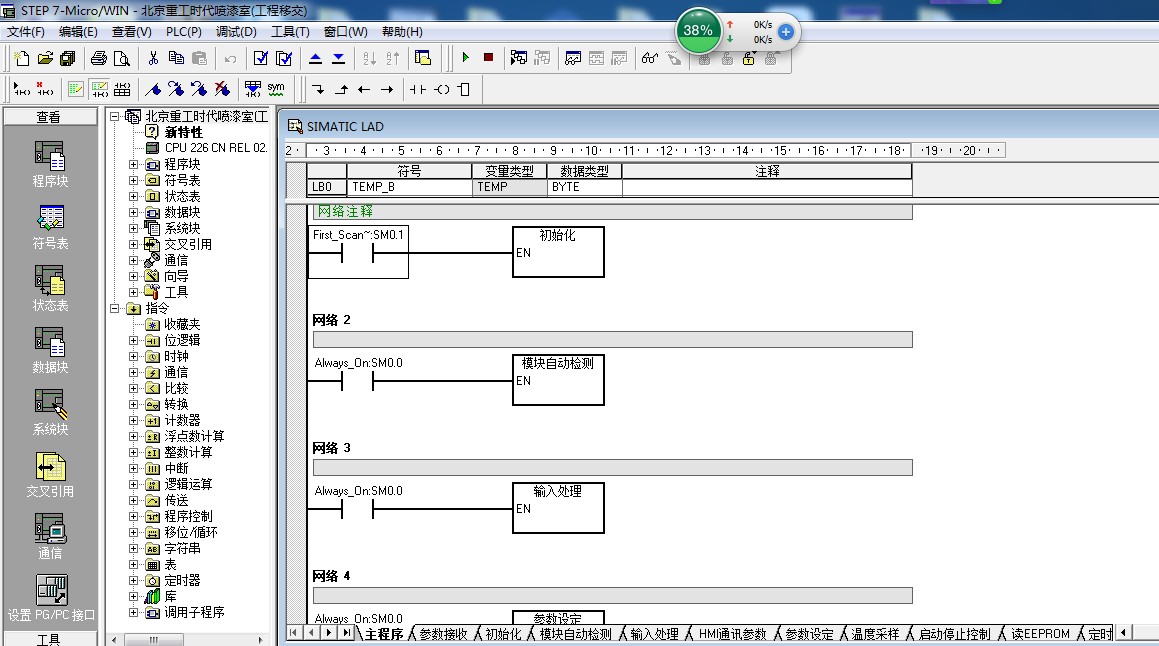Open the 帮助(H) menu

coord(402,32)
